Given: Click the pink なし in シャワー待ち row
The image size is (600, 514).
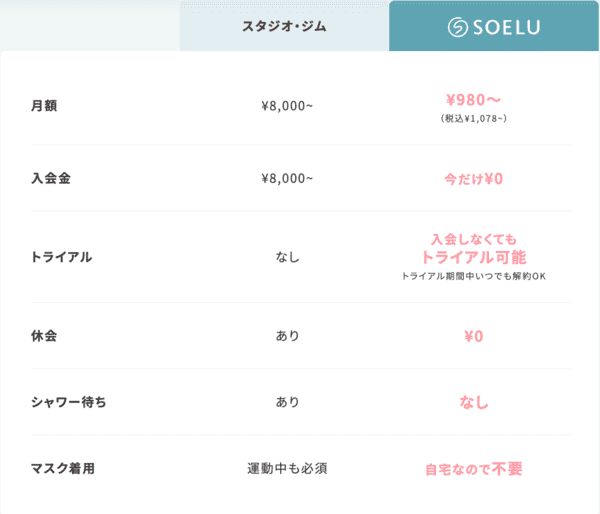Looking at the screenshot, I should point(474,402).
